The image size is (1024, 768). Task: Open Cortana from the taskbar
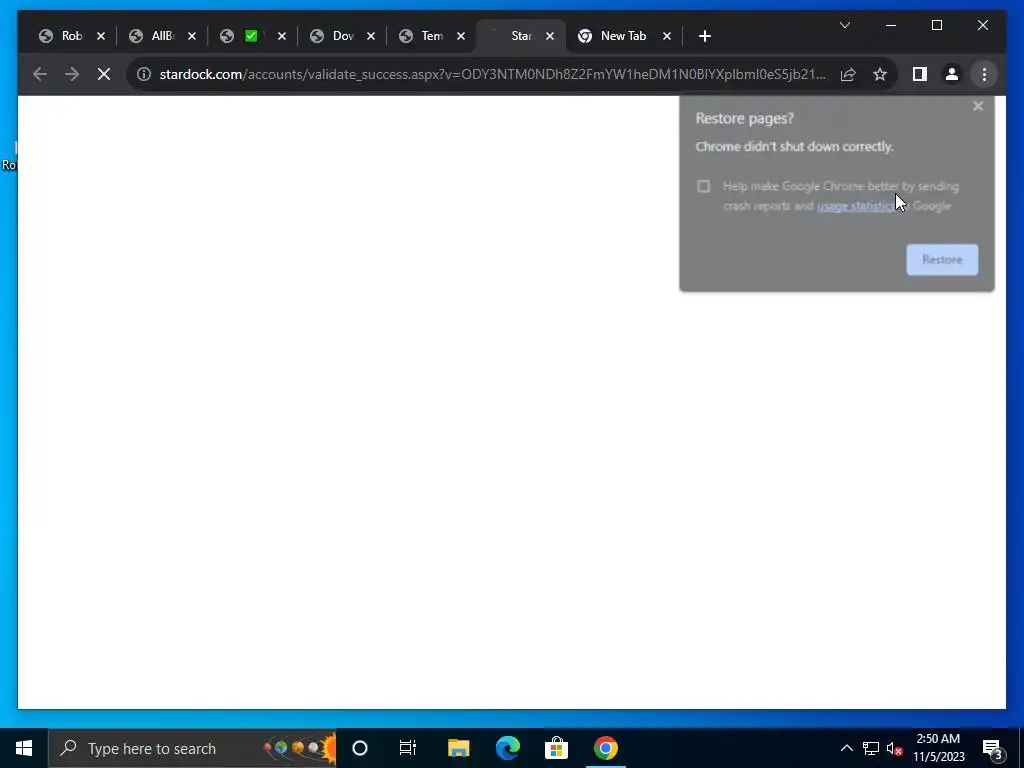(x=360, y=748)
